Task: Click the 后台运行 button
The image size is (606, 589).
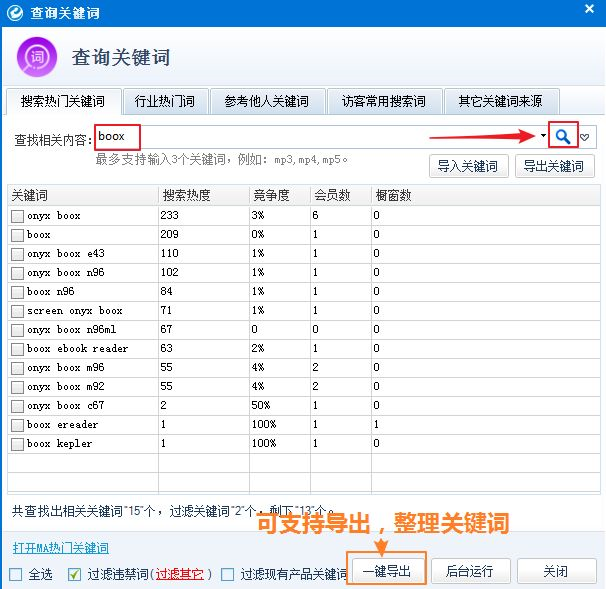Action: click(470, 570)
